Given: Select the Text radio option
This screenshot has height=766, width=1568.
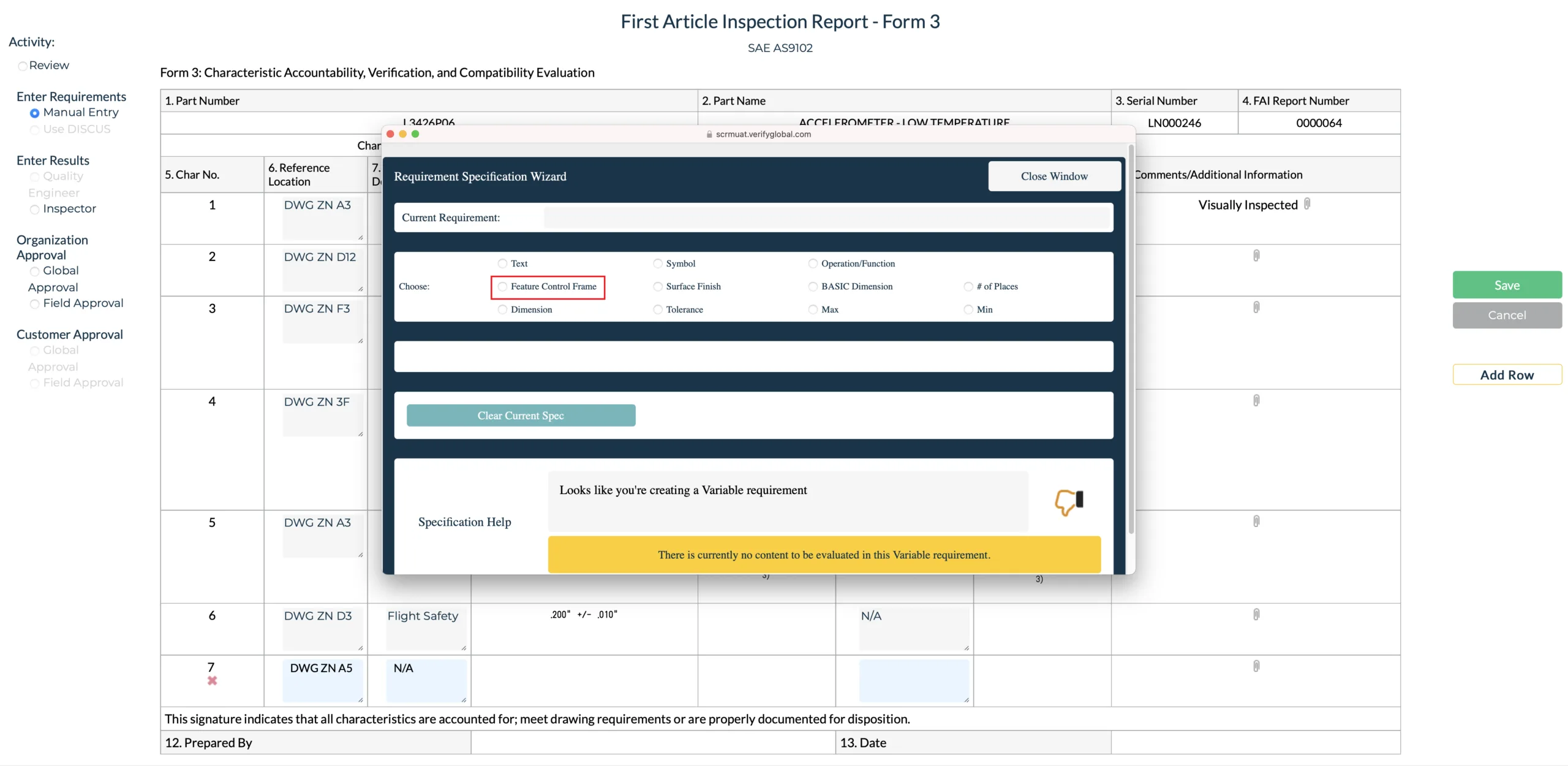Looking at the screenshot, I should [x=502, y=264].
